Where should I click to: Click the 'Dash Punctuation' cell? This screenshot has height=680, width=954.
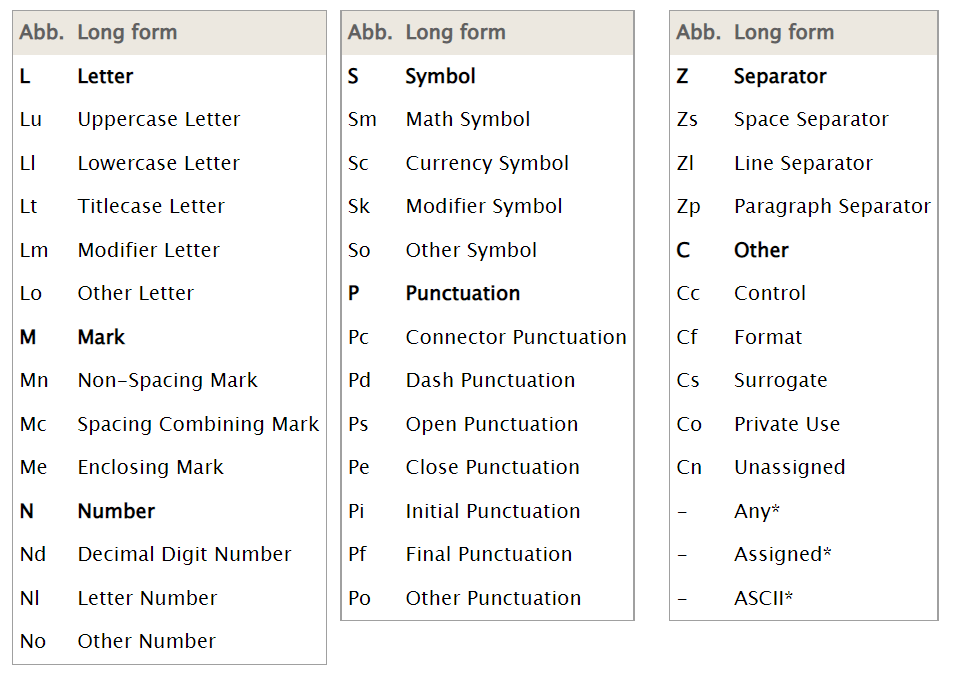490,381
